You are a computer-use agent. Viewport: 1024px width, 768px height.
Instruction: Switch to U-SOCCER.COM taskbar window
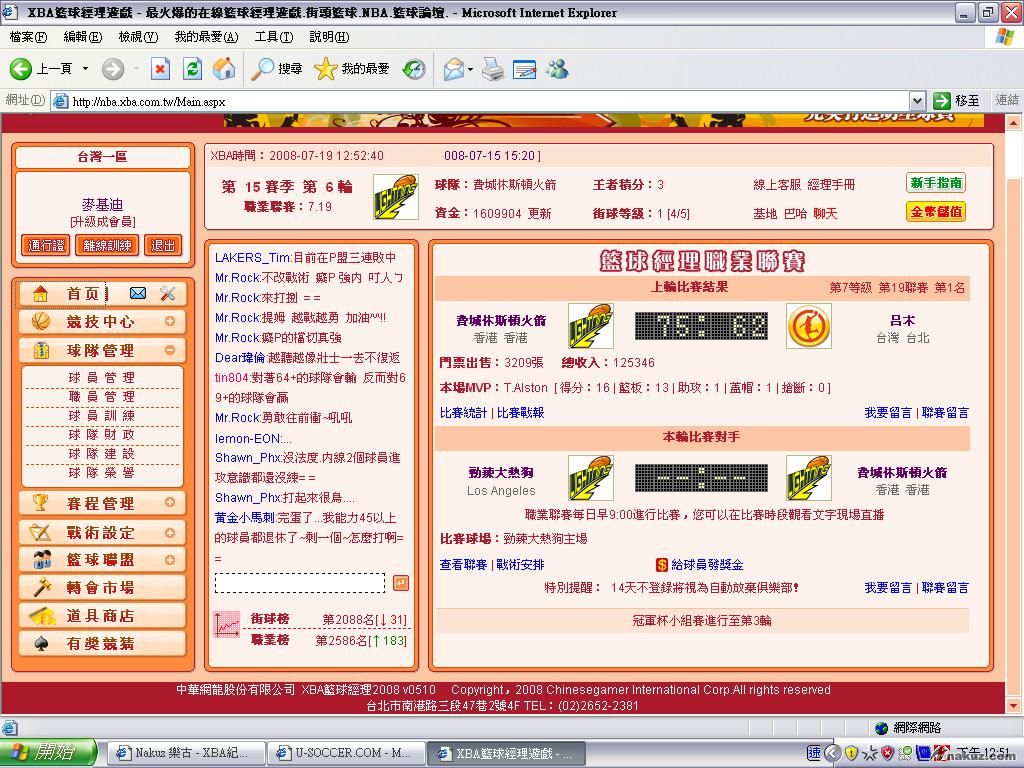346,753
